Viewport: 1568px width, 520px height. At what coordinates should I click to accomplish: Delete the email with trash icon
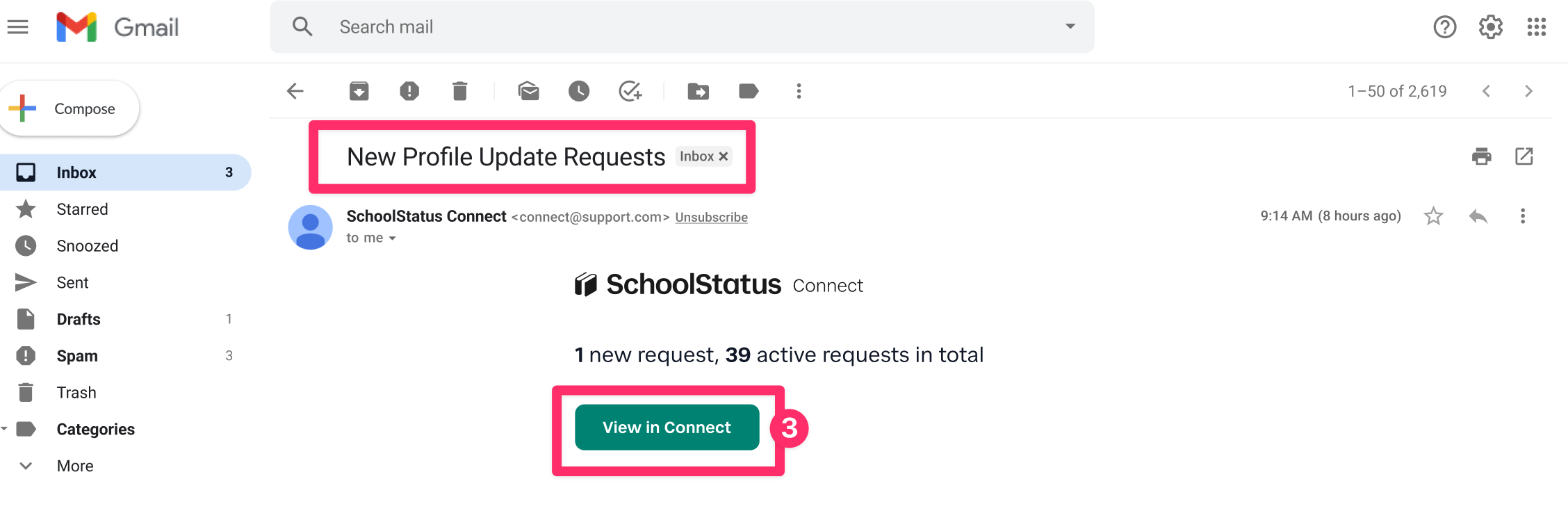coord(459,91)
